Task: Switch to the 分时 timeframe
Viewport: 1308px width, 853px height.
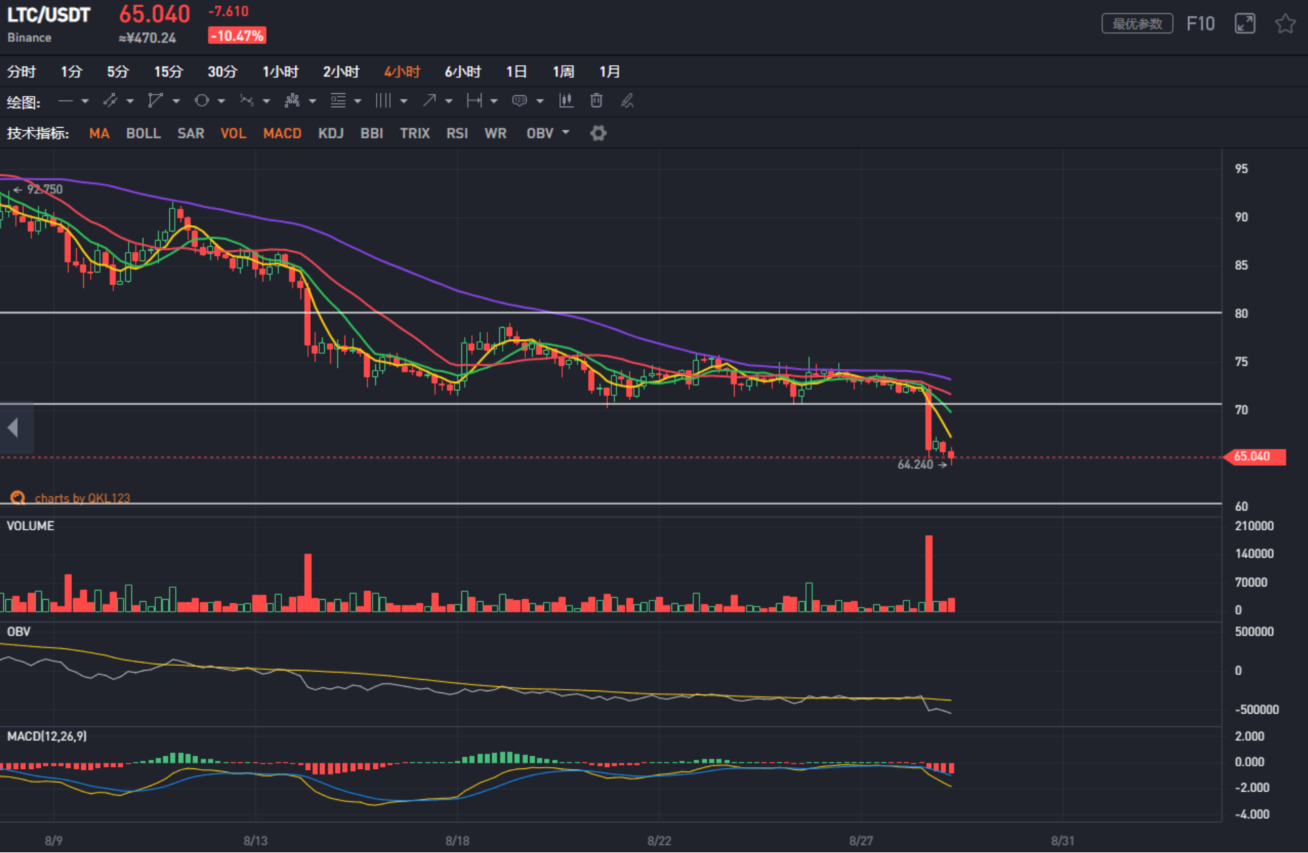Action: 21,72
